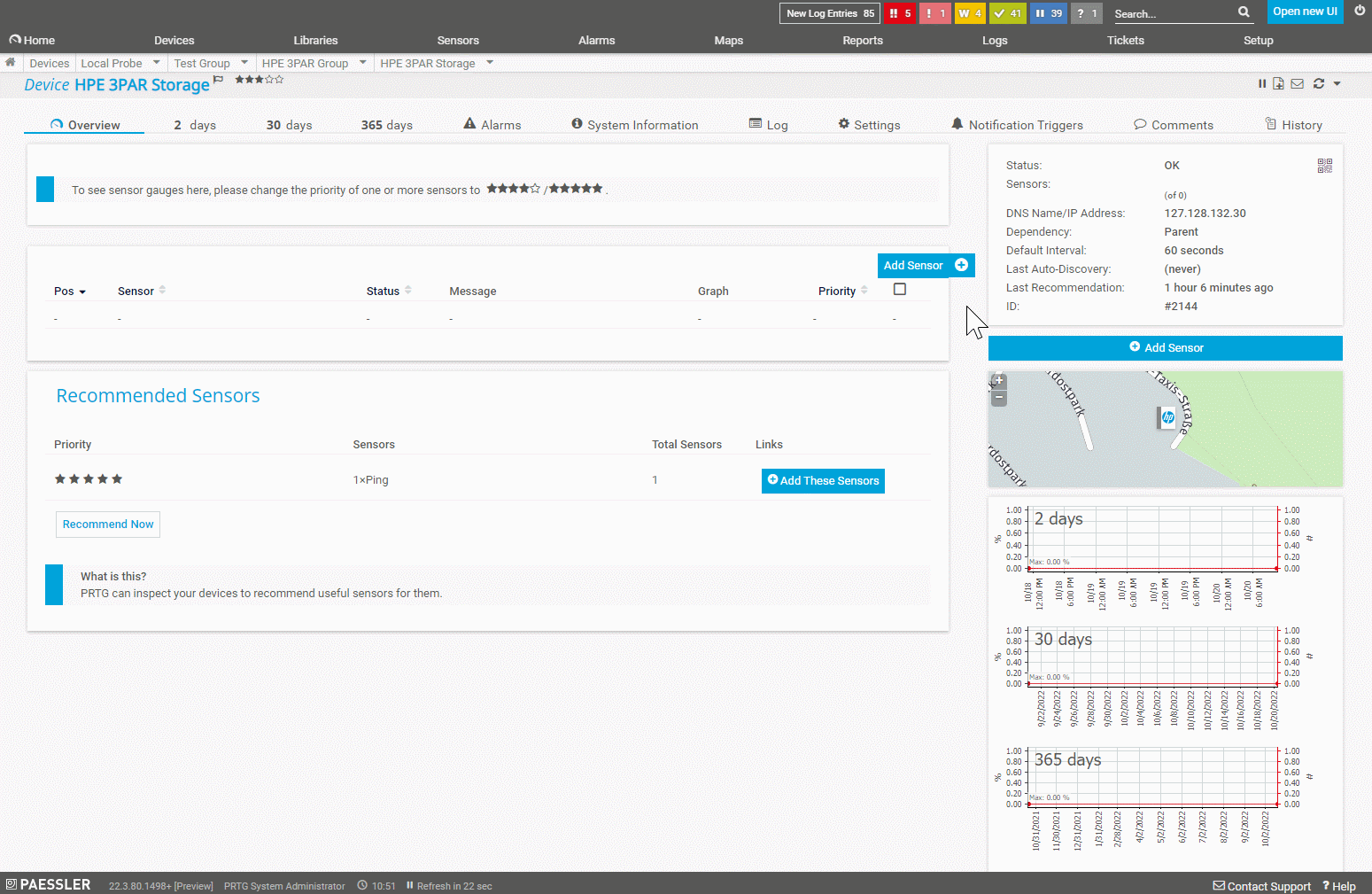Switch to the System Information tab
1372x894 pixels.
coord(634,125)
